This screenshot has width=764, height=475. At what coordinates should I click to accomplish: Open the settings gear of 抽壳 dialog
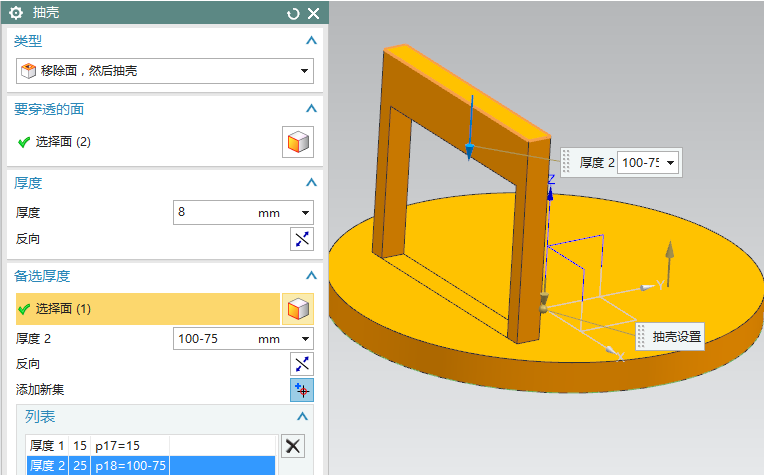click(16, 13)
